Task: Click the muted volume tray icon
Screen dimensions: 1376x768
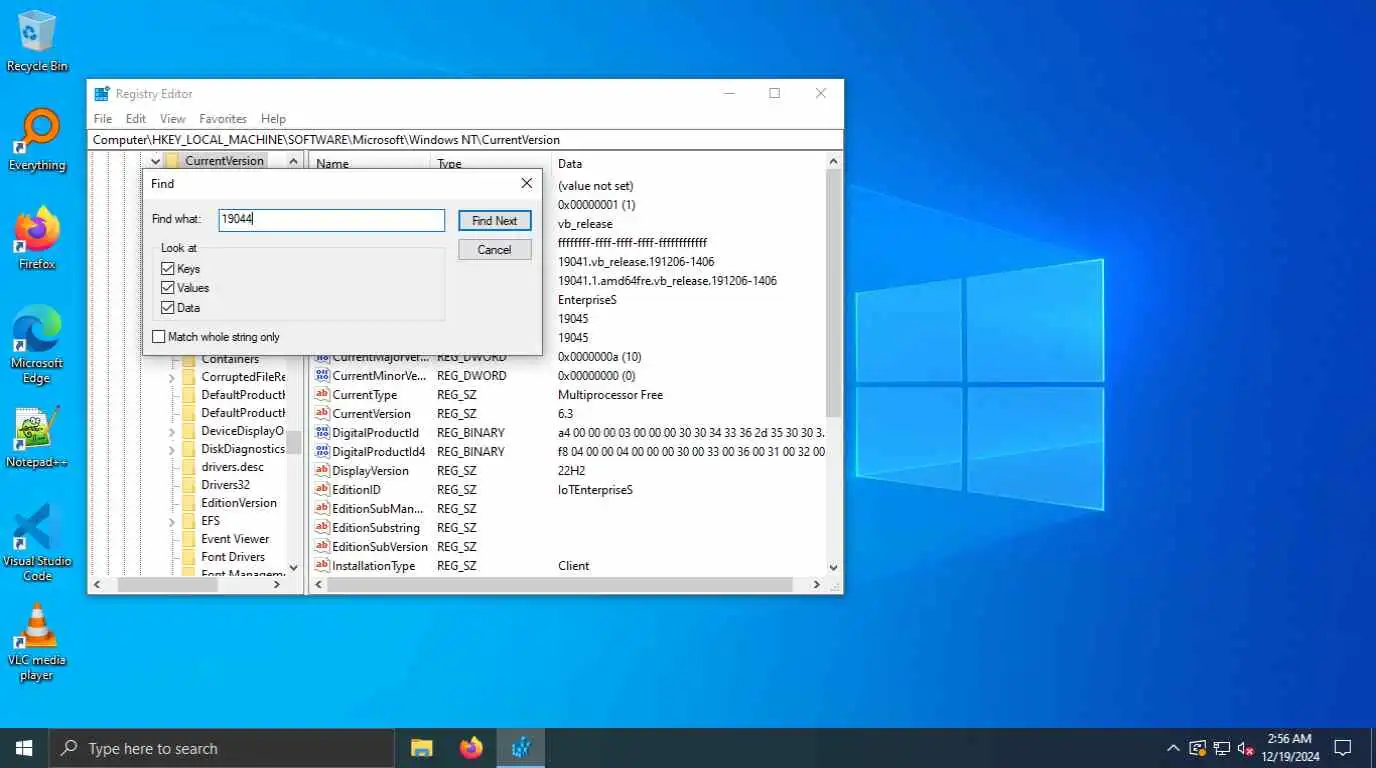Action: 1246,748
